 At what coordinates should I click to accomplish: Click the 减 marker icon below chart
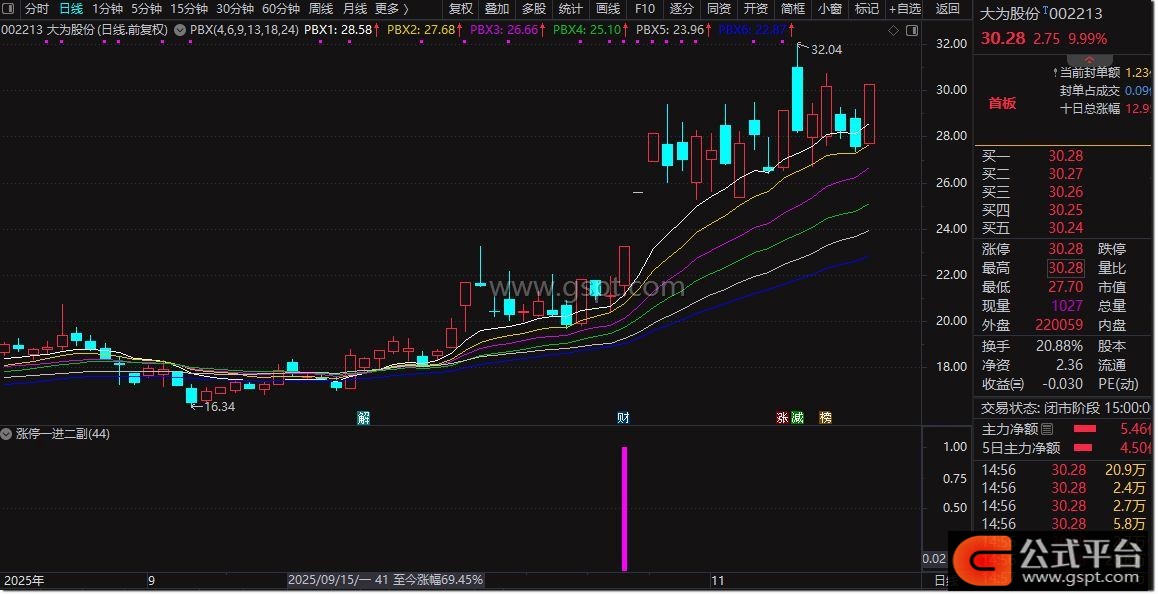[797, 417]
